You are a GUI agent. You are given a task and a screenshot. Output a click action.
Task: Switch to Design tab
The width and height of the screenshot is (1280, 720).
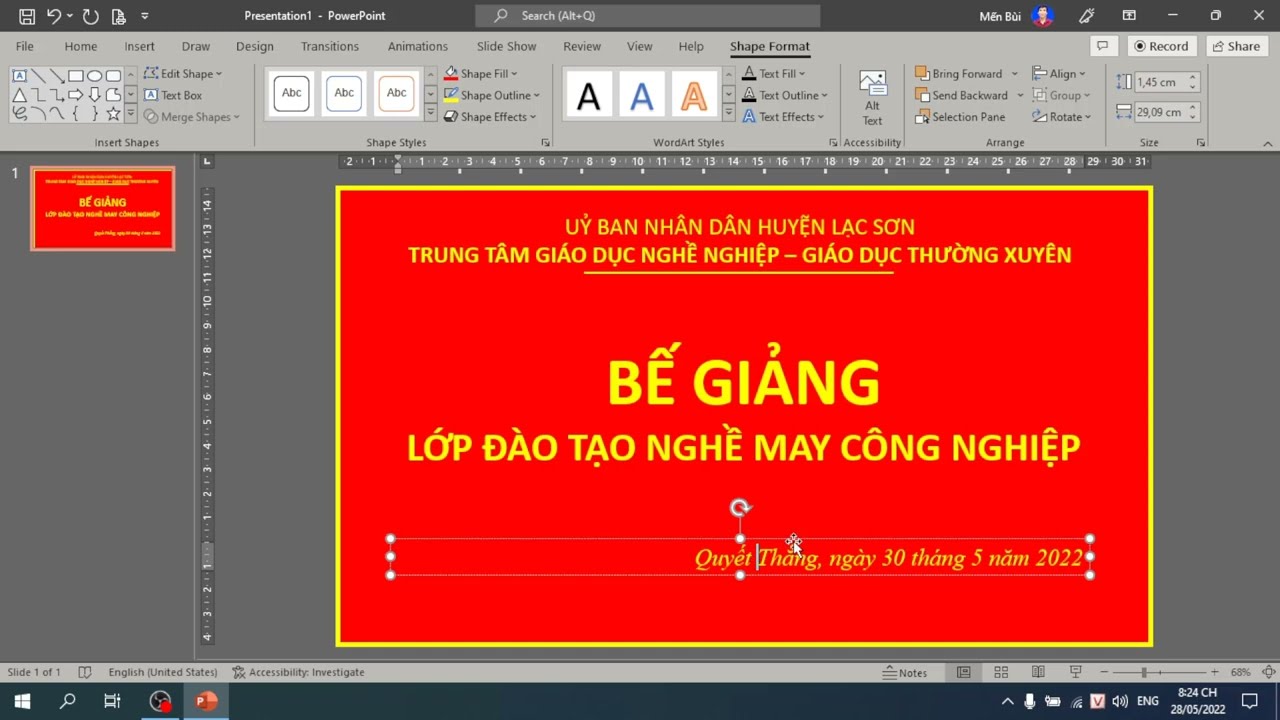[x=254, y=46]
